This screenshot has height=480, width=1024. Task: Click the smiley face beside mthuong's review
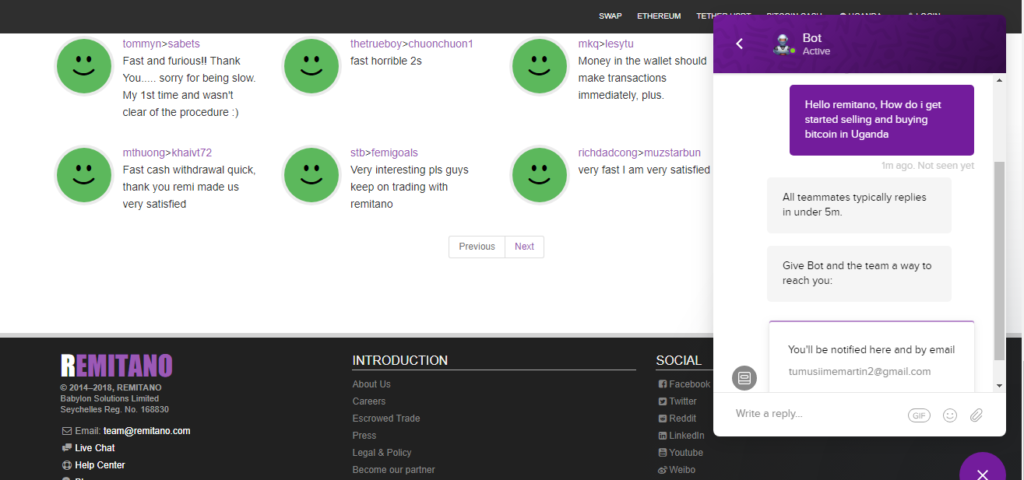(x=84, y=175)
